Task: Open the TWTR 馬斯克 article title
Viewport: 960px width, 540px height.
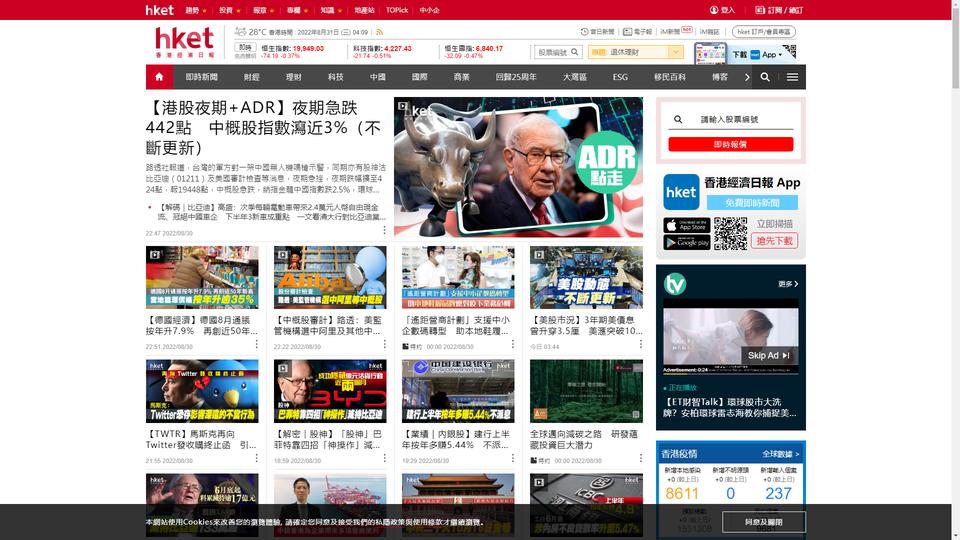Action: [x=201, y=439]
